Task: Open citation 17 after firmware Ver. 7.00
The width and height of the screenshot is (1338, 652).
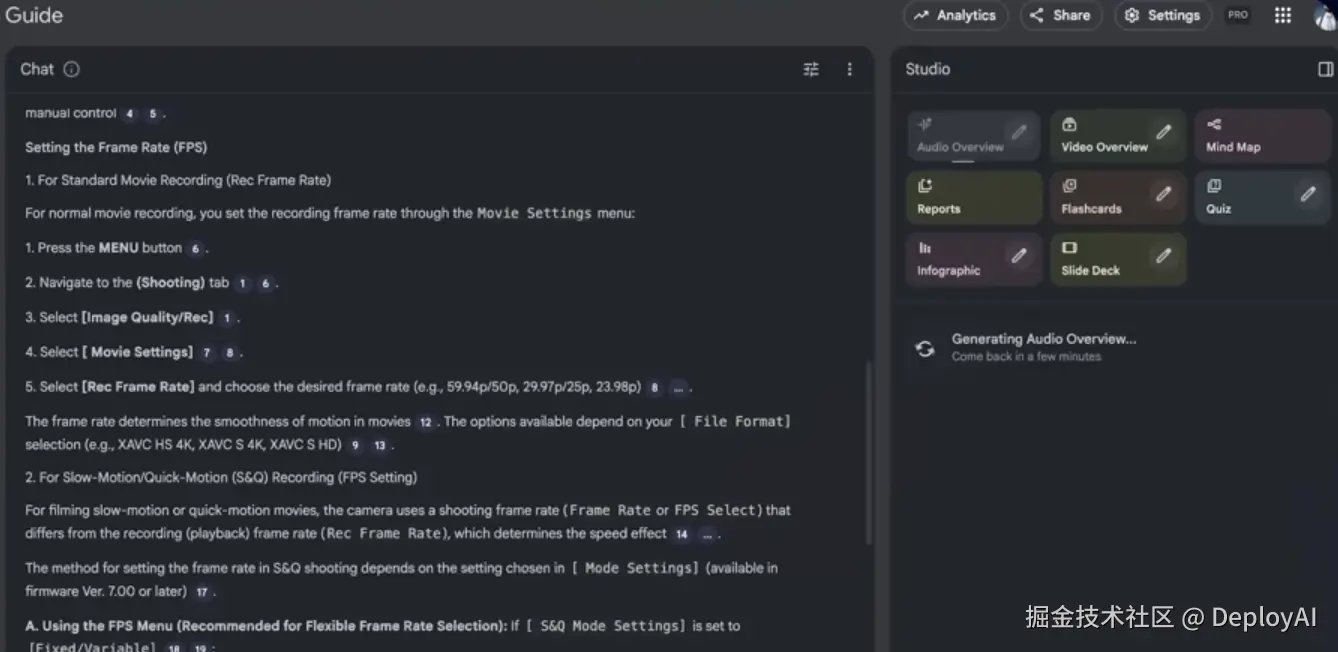Action: pos(202,592)
